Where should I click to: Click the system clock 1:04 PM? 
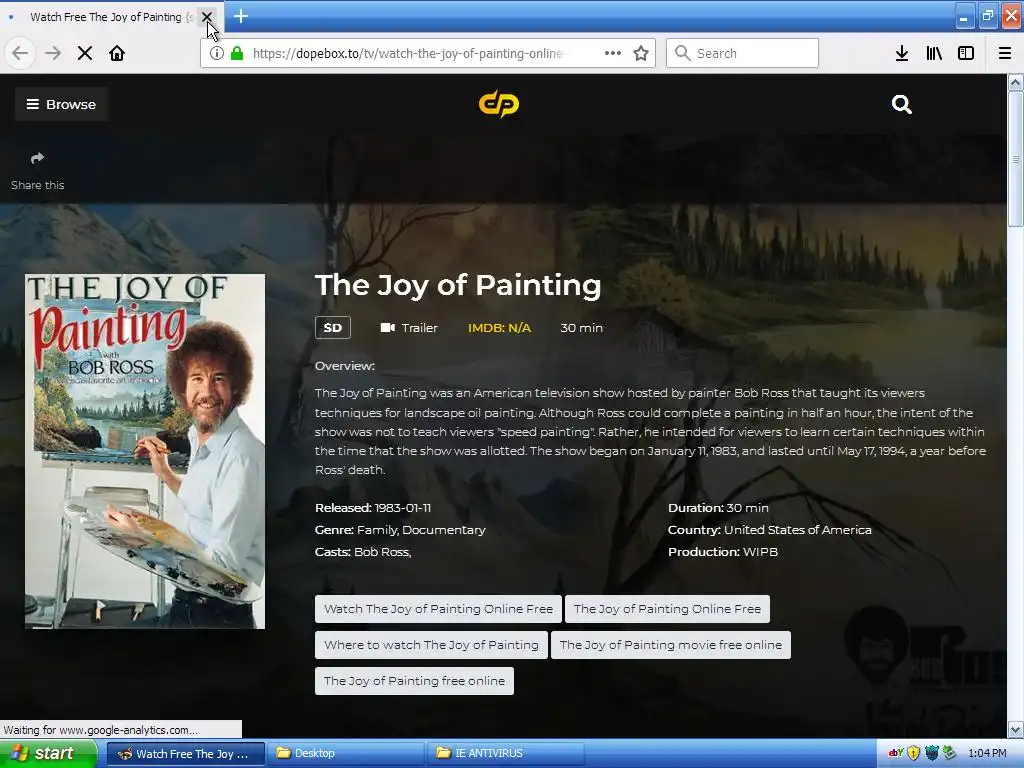(x=987, y=753)
